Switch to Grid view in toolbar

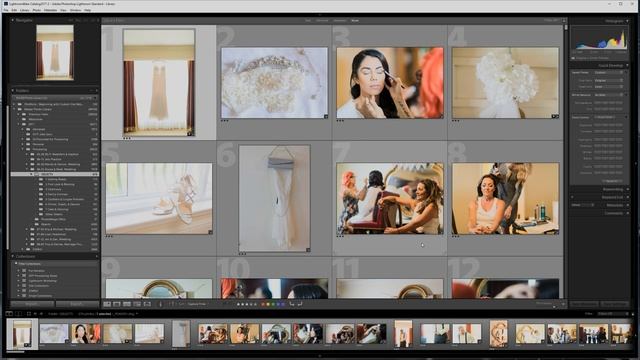click(x=107, y=304)
